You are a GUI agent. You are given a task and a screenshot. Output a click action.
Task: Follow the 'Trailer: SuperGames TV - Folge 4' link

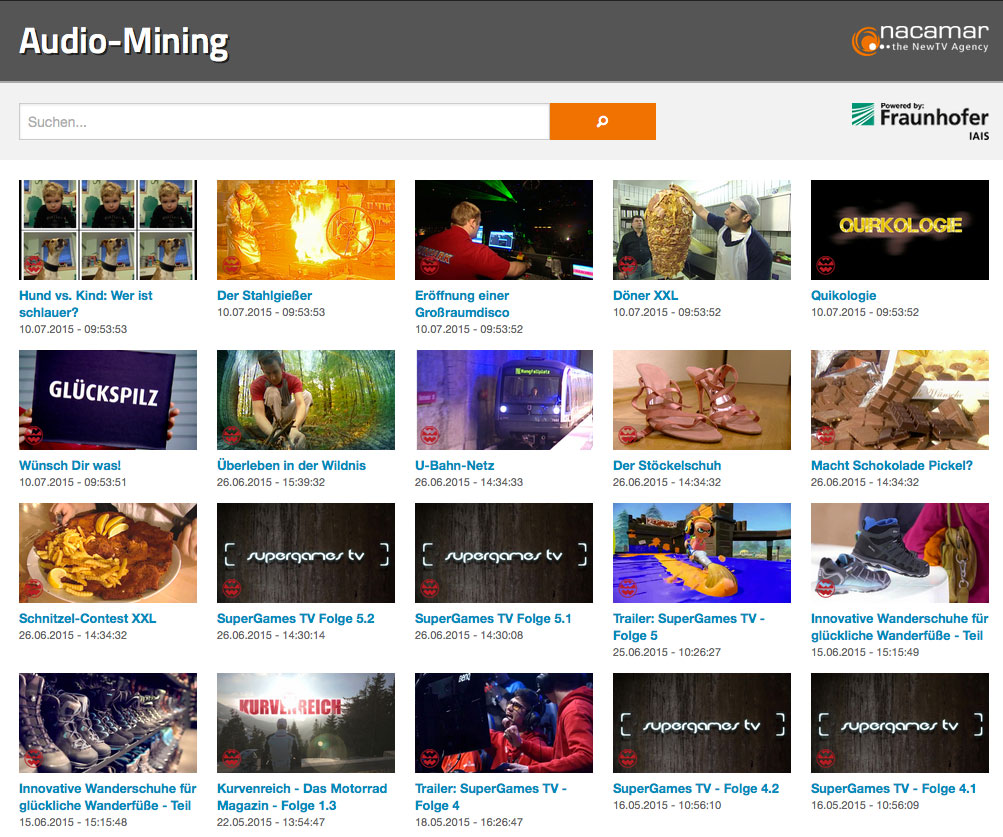click(491, 797)
